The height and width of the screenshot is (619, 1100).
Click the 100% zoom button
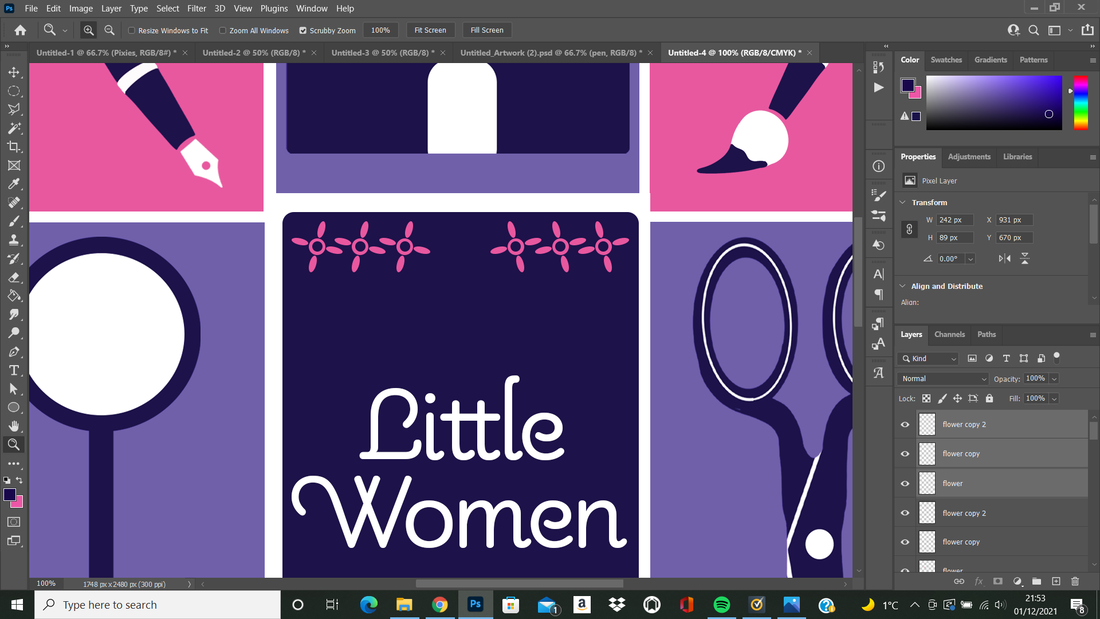[380, 30]
